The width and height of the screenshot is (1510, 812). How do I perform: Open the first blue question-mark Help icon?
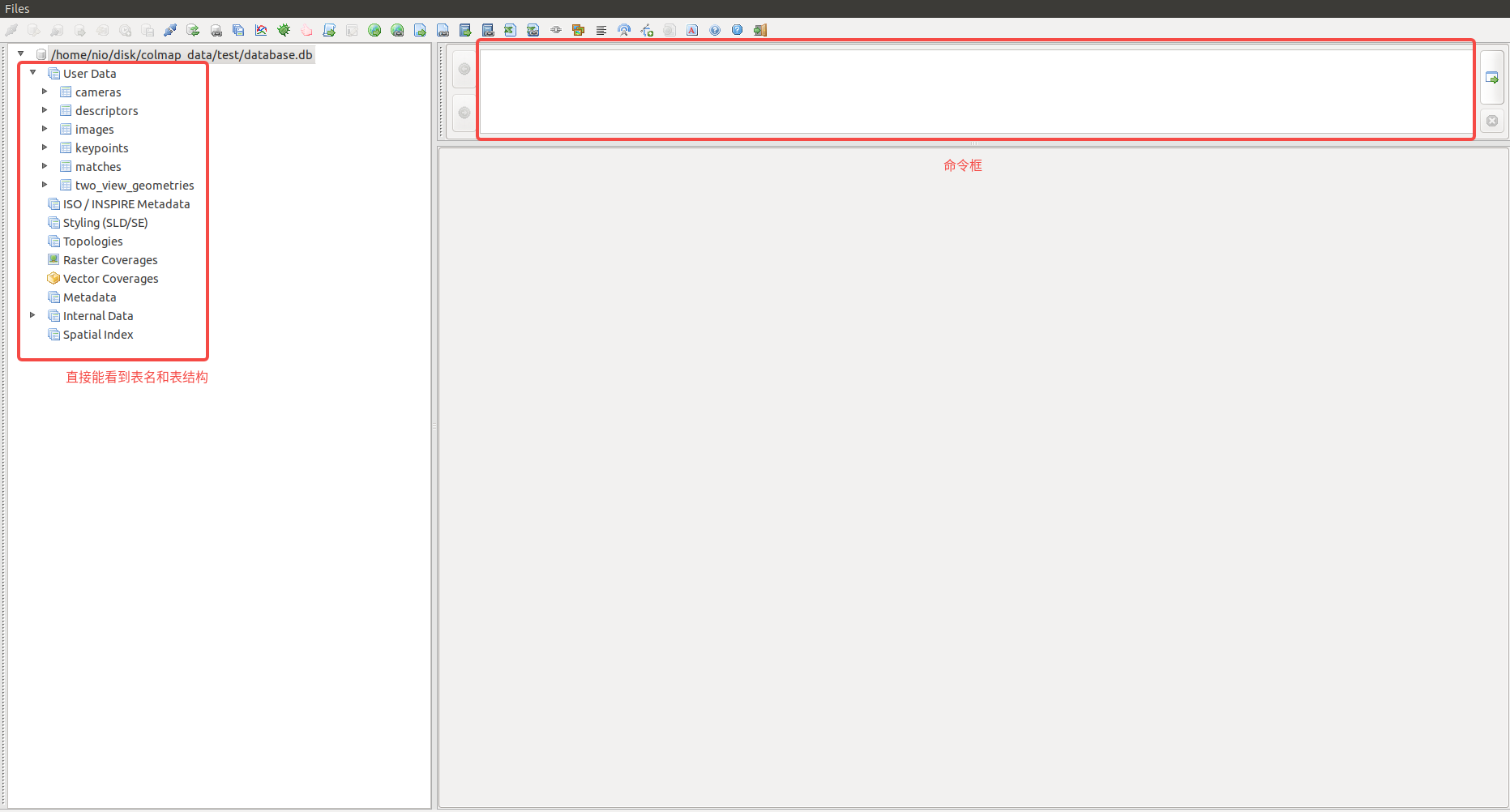(715, 30)
